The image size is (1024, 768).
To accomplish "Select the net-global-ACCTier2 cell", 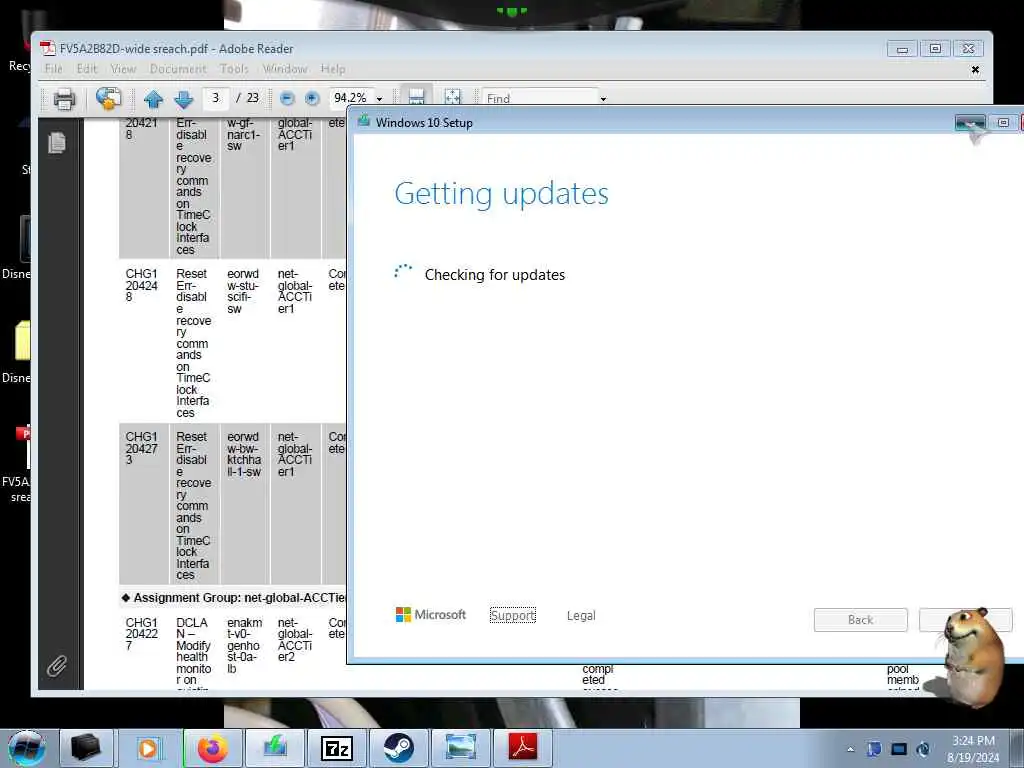I will pyautogui.click(x=295, y=639).
